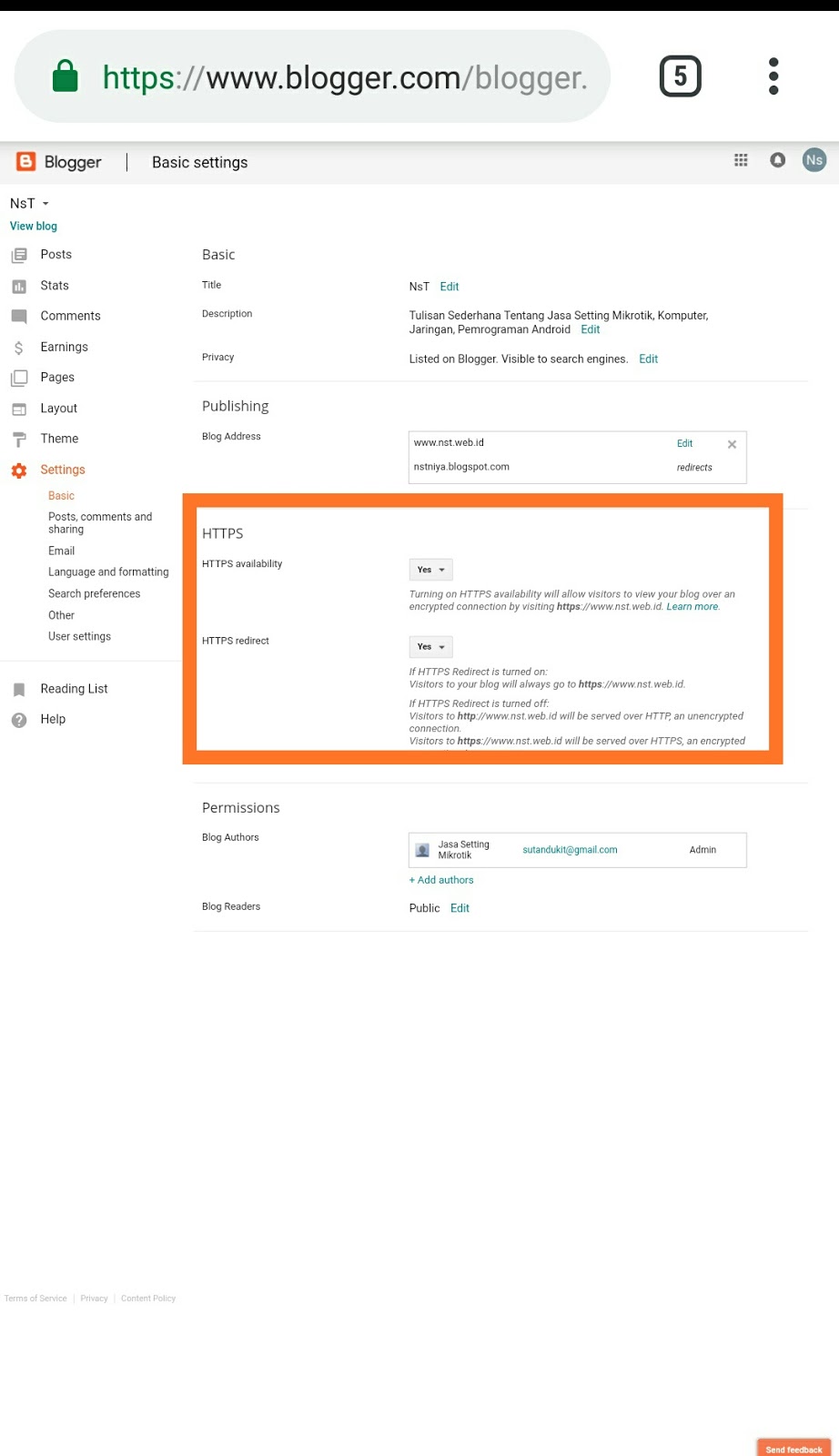Open the Other settings submenu
Viewport: 839px width, 1456px height.
tap(61, 615)
